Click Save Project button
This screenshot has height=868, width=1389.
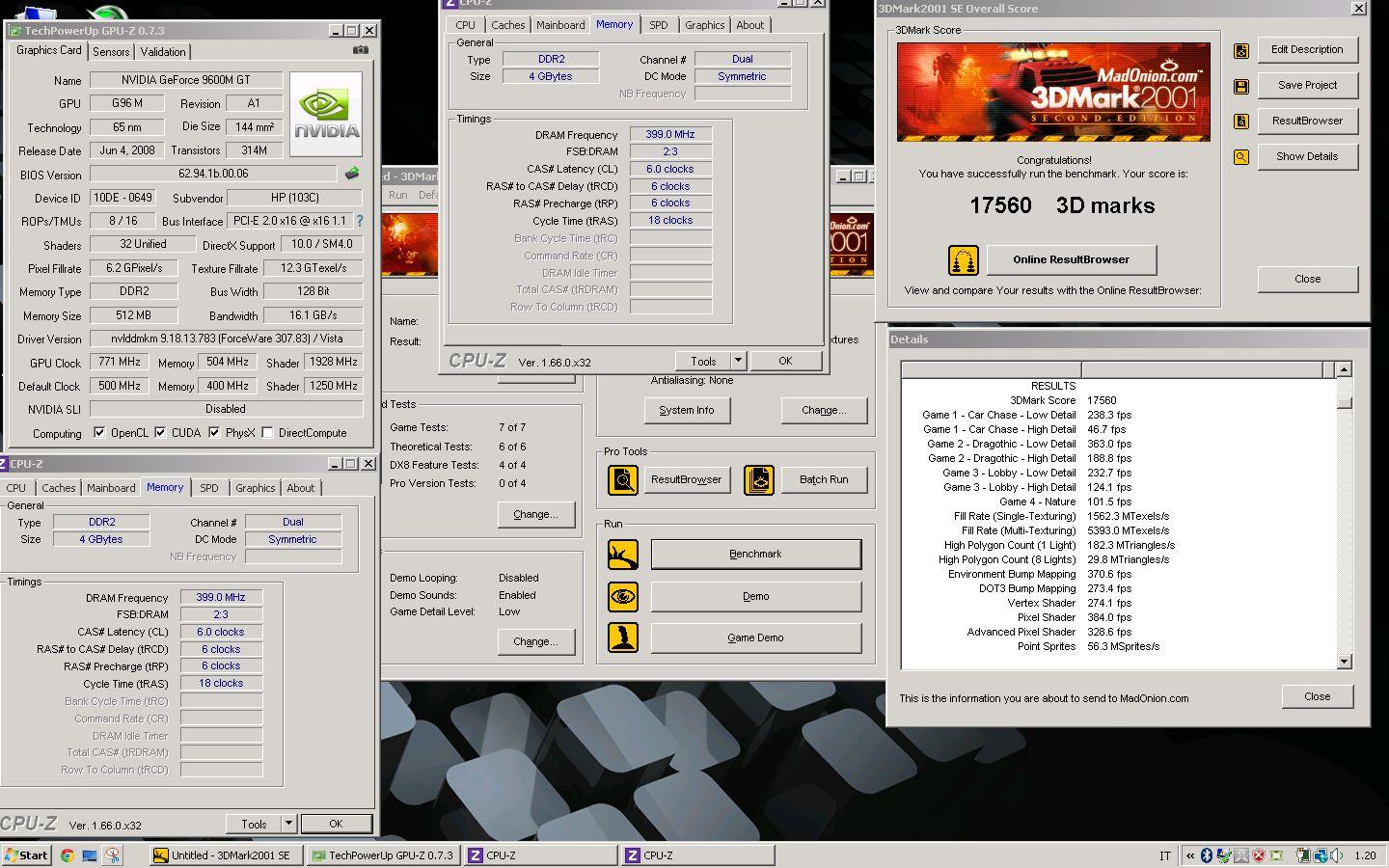click(1308, 85)
